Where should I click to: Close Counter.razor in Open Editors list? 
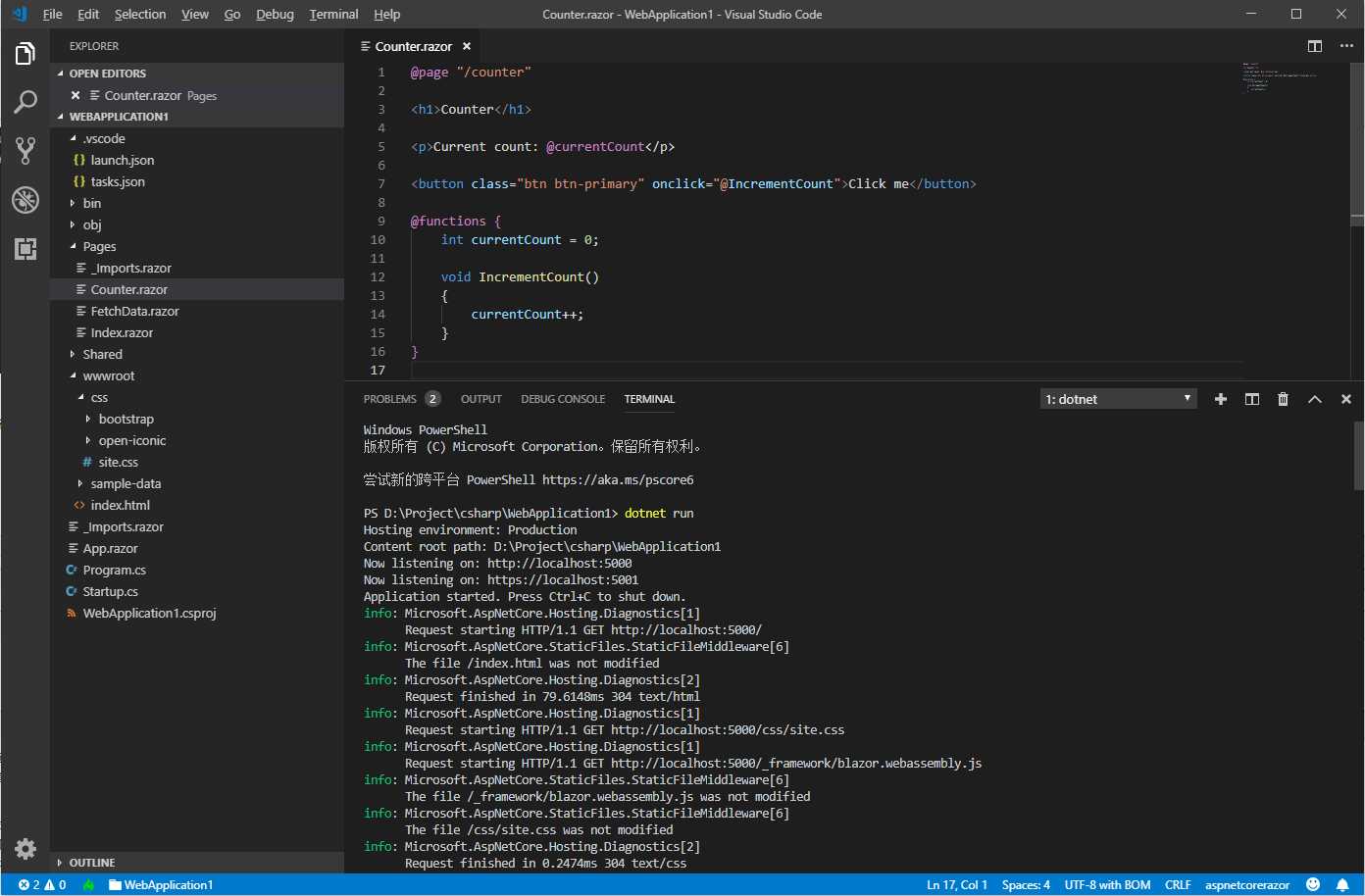(x=76, y=95)
